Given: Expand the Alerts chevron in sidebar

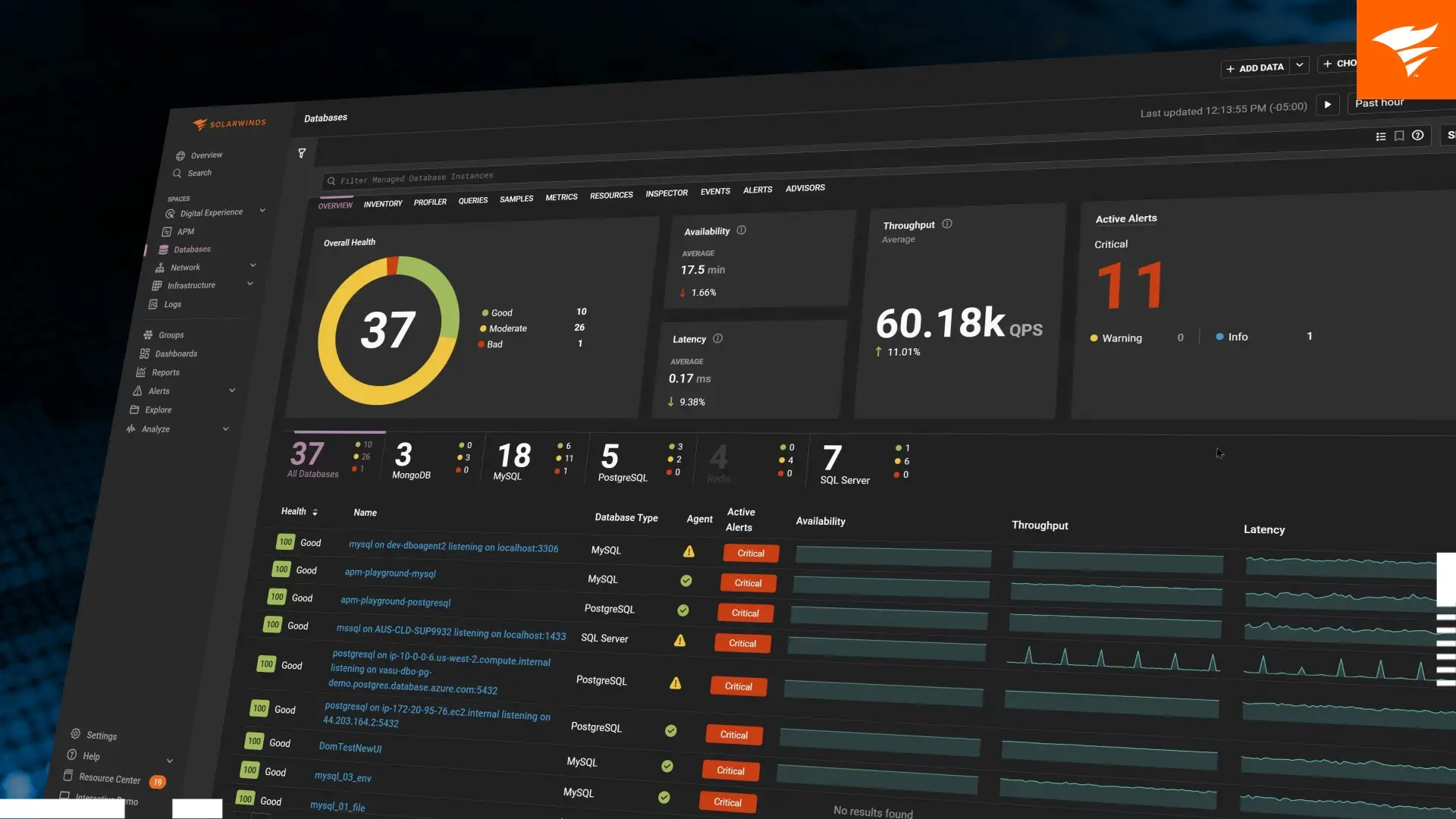Looking at the screenshot, I should [x=232, y=391].
